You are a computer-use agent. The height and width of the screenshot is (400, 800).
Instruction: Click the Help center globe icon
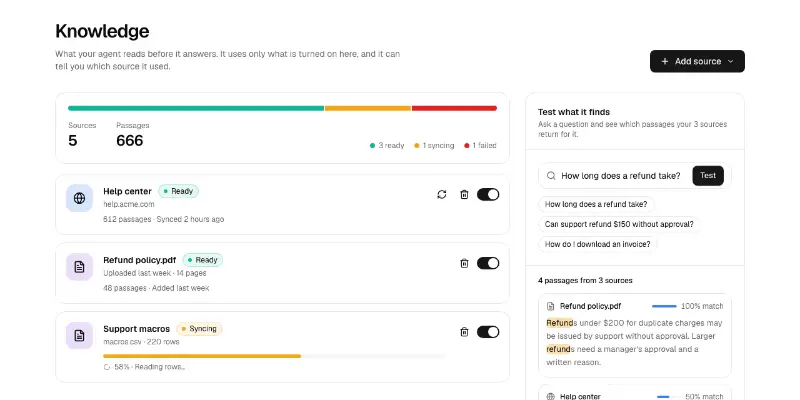79,198
